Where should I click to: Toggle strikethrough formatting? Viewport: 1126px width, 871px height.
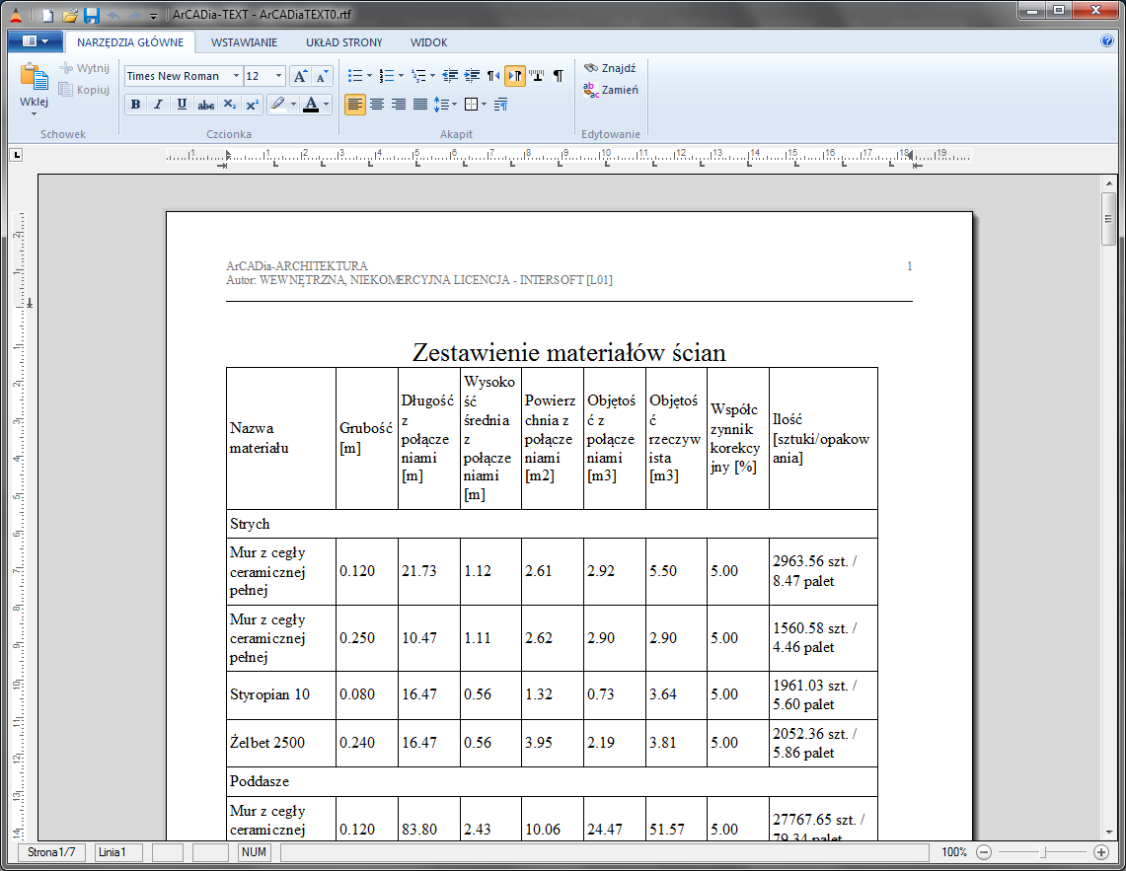coord(205,105)
